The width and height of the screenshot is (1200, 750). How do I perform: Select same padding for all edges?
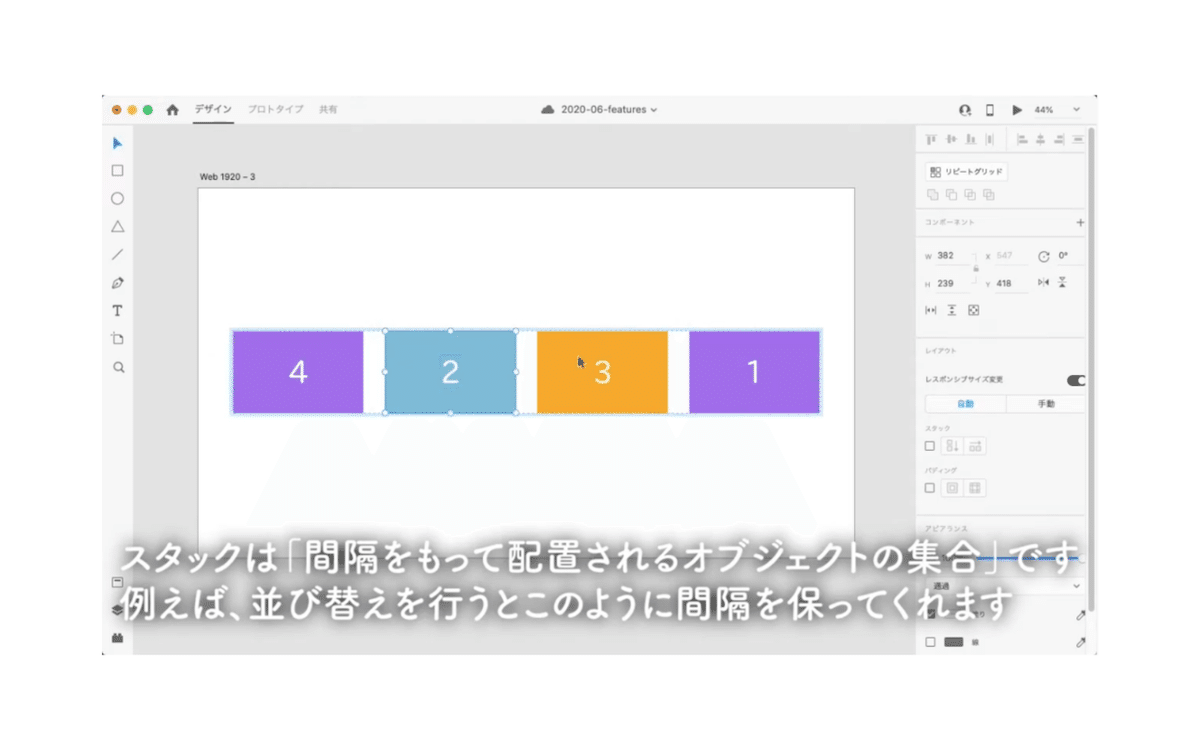tap(953, 488)
